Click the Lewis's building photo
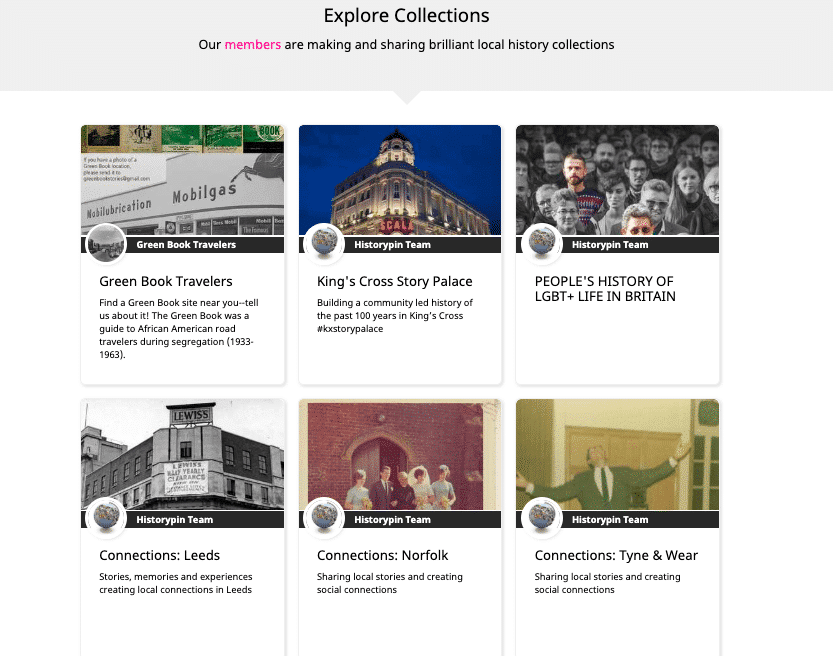The height and width of the screenshot is (656, 833). (x=183, y=453)
